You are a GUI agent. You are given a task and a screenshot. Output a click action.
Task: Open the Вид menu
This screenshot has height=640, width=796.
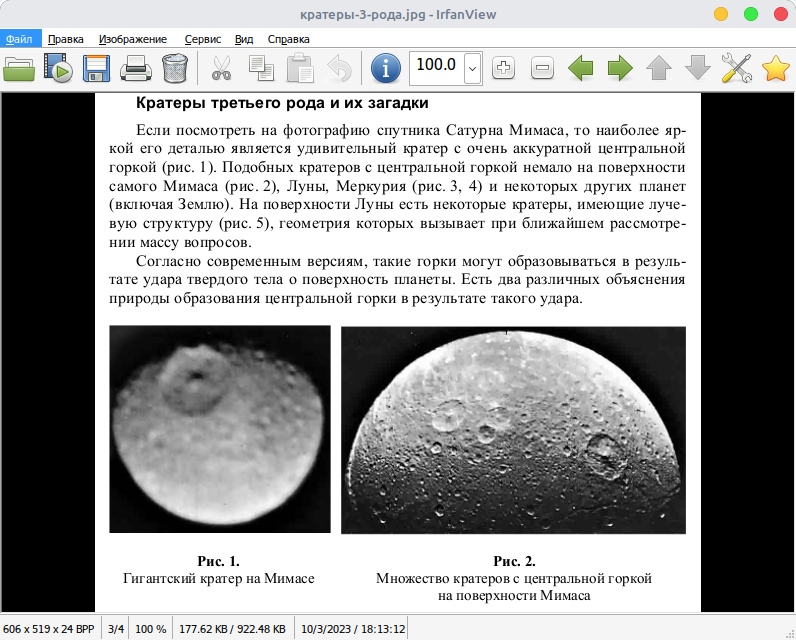pos(244,39)
